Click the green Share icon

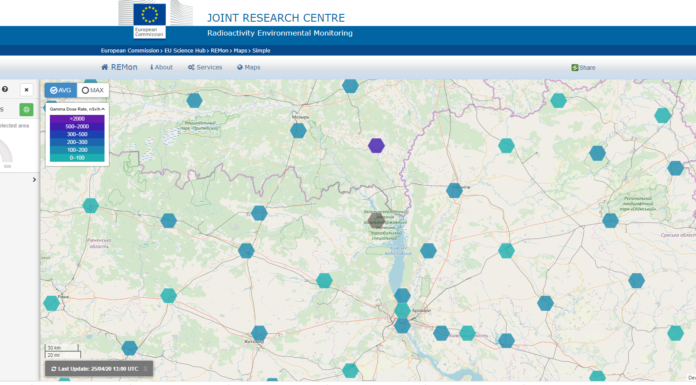[574, 67]
